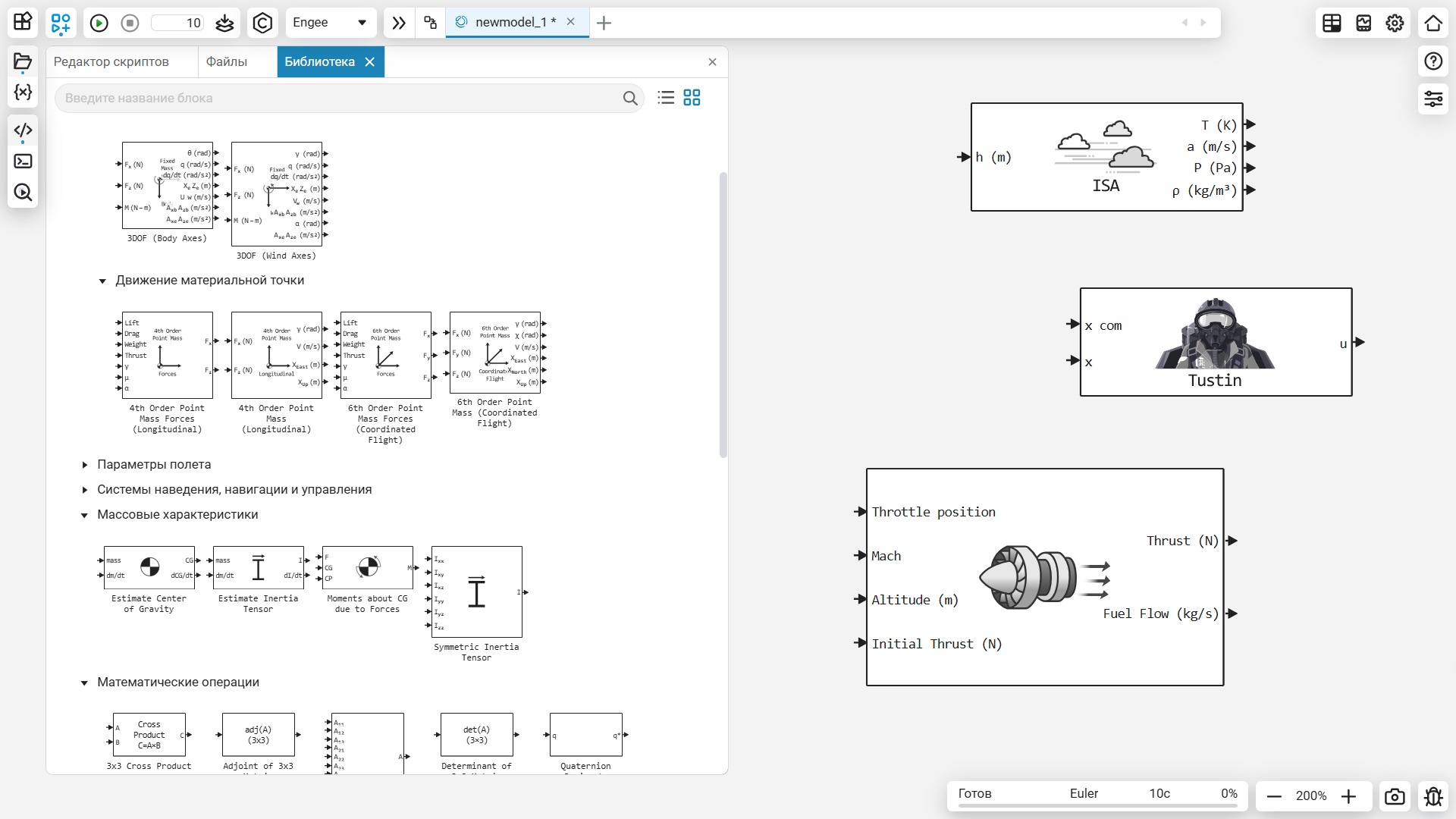This screenshot has width=1456, height=819.
Task: Zoom in the canvas with plus button
Action: tap(1348, 796)
